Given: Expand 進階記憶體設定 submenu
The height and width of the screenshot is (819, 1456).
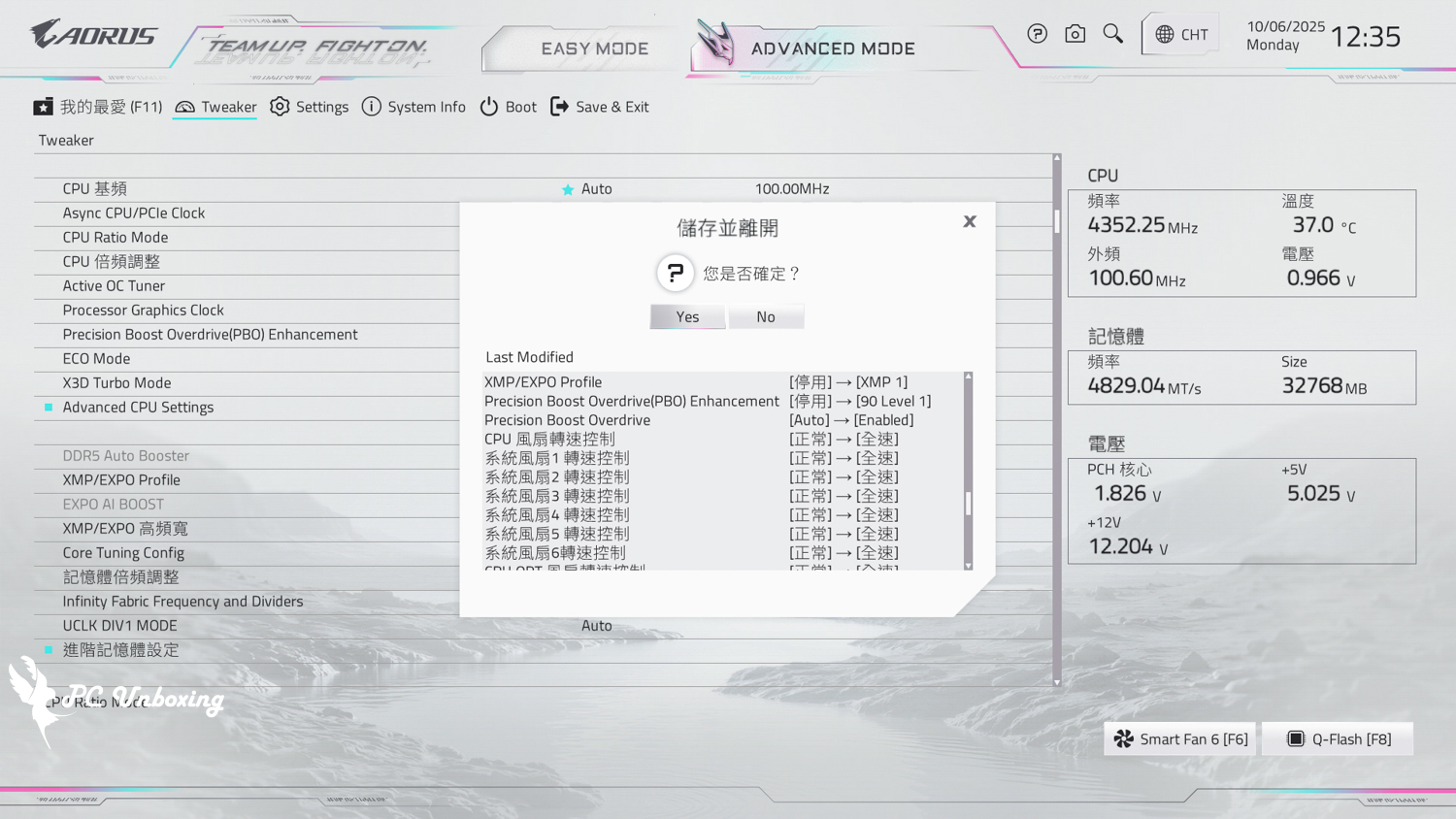Looking at the screenshot, I should (x=120, y=650).
